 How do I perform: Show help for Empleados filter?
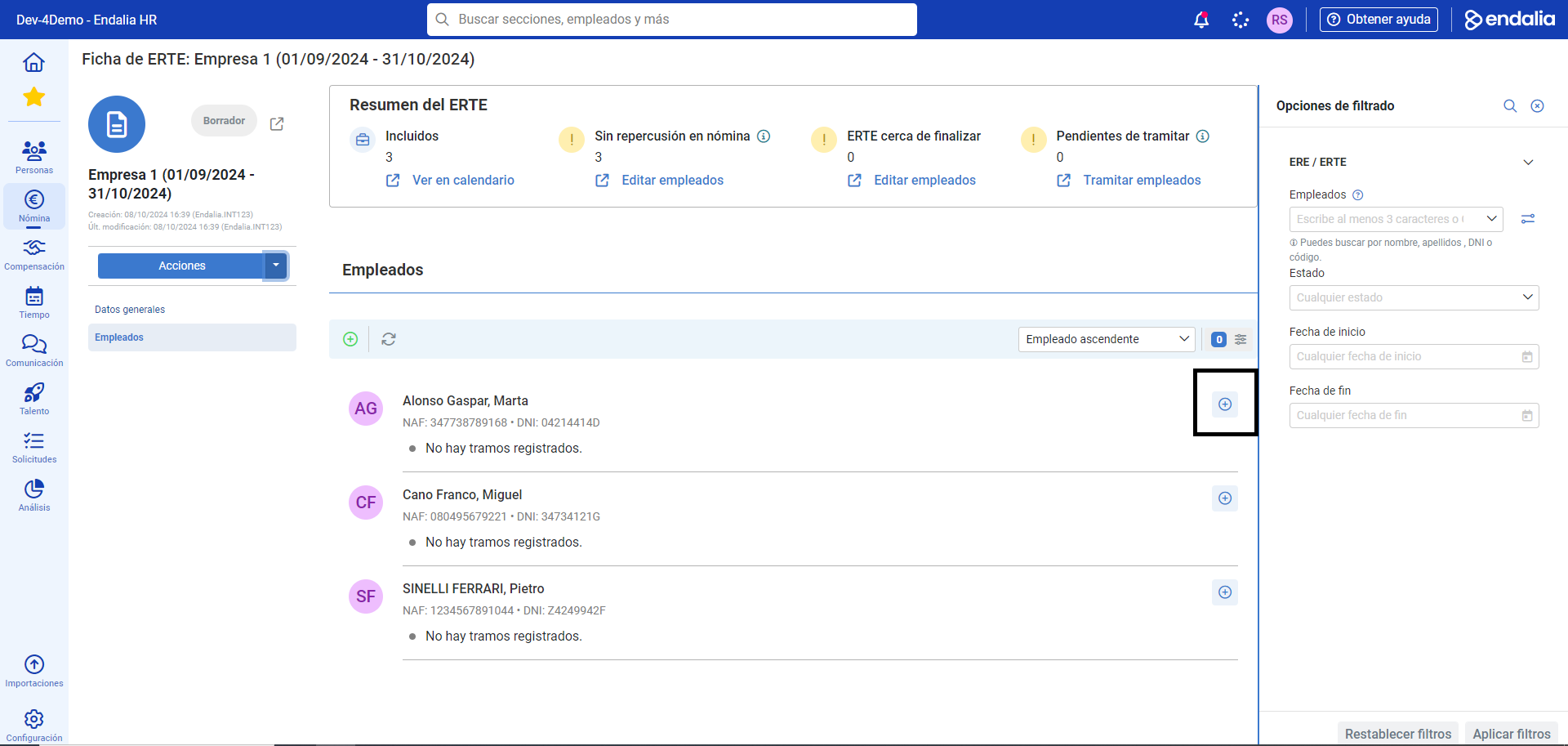(x=1358, y=195)
